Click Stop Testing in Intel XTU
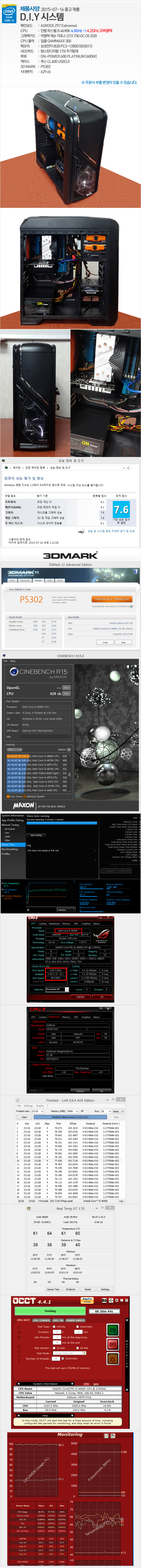 pyautogui.click(x=36, y=835)
